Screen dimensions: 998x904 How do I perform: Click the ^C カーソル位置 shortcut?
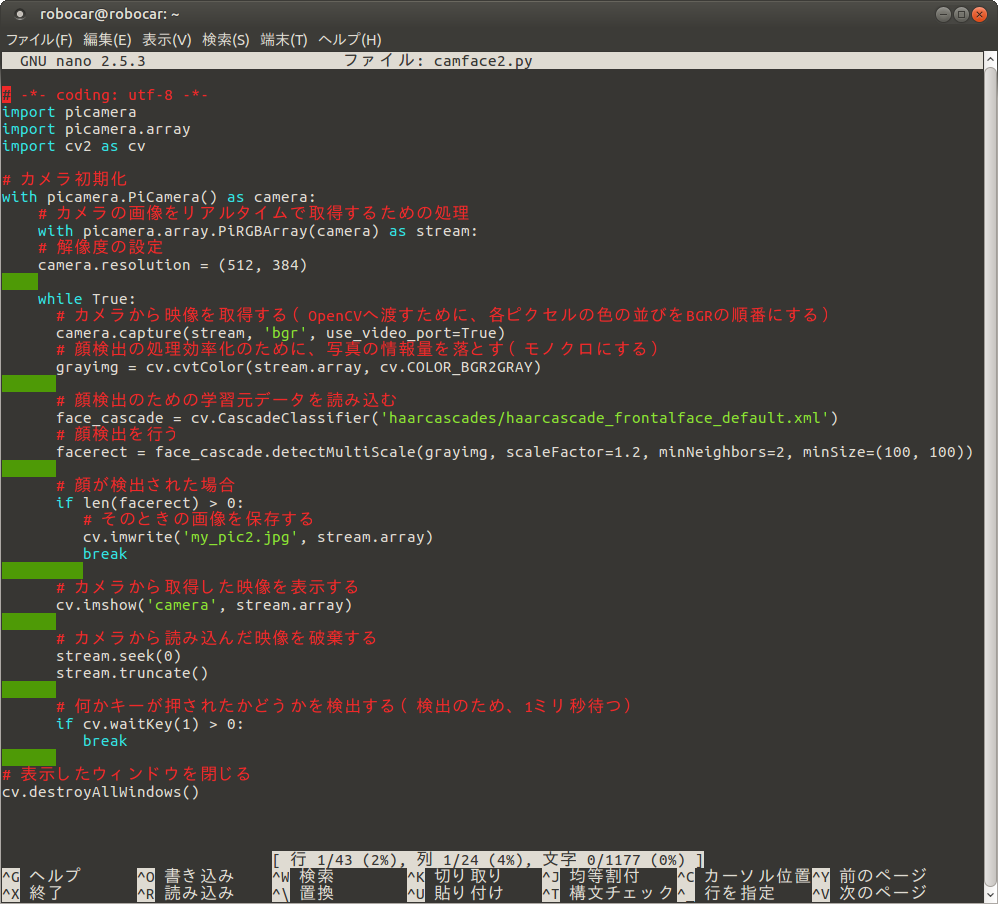[x=744, y=876]
